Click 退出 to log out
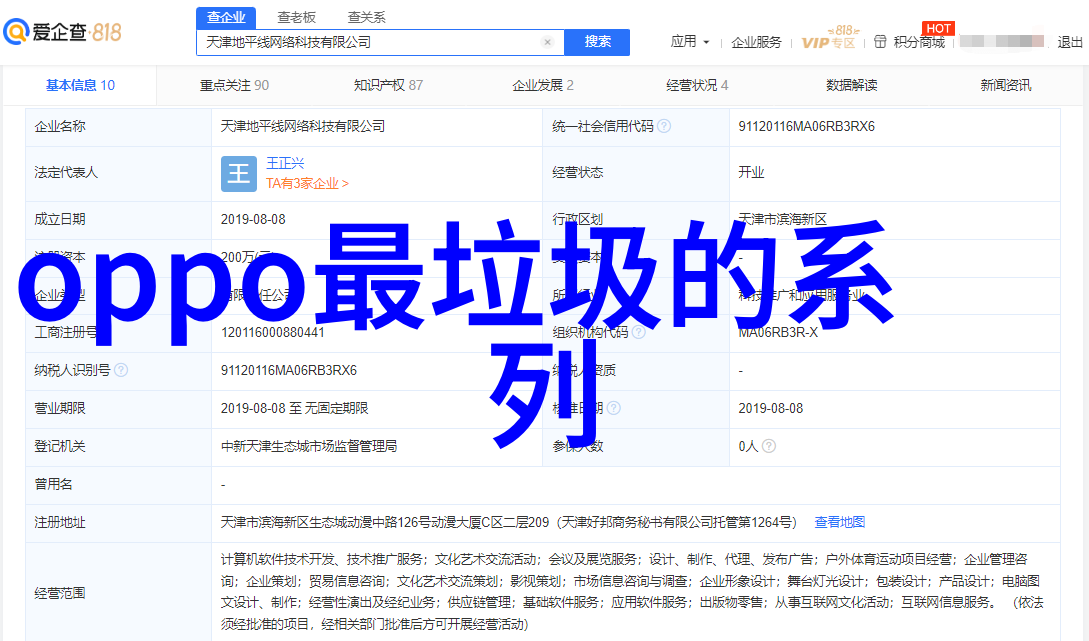This screenshot has height=641, width=1089. [x=1070, y=42]
